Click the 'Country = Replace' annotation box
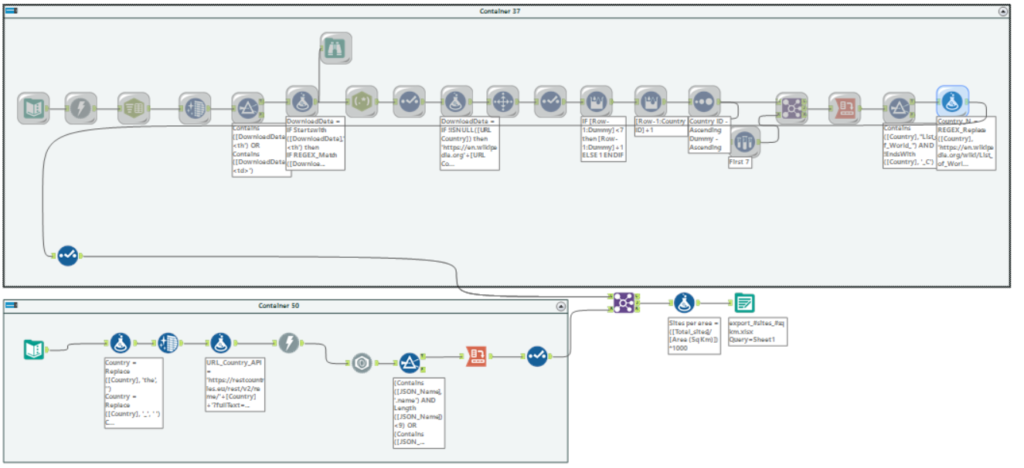The image size is (1024, 468). [133, 392]
